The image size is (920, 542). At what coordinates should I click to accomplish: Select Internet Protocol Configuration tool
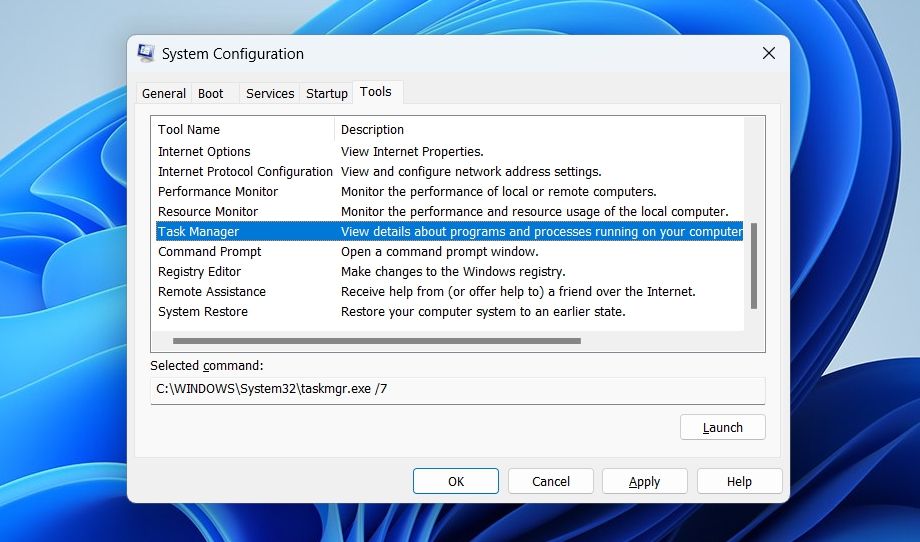click(449, 172)
